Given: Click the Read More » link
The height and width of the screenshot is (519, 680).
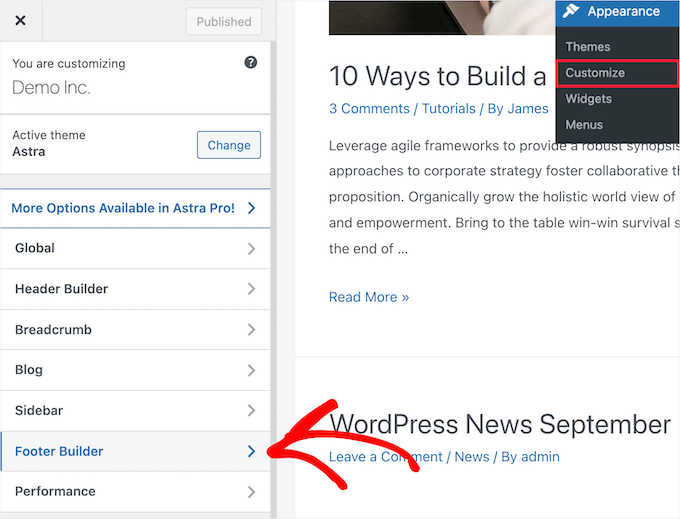Looking at the screenshot, I should [x=369, y=296].
